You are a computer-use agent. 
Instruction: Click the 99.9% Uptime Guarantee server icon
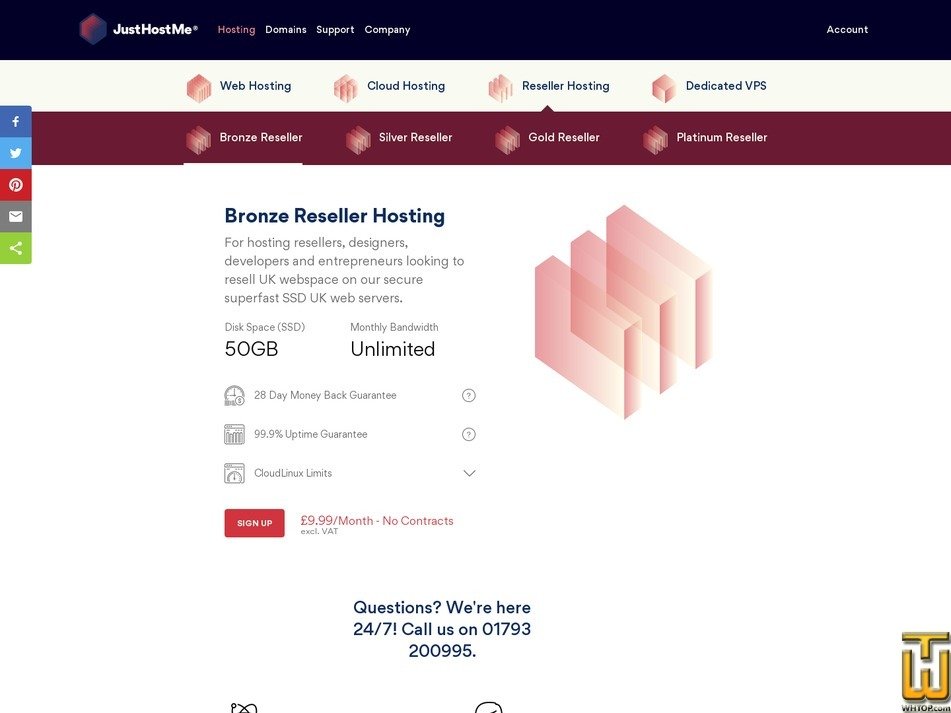[234, 434]
